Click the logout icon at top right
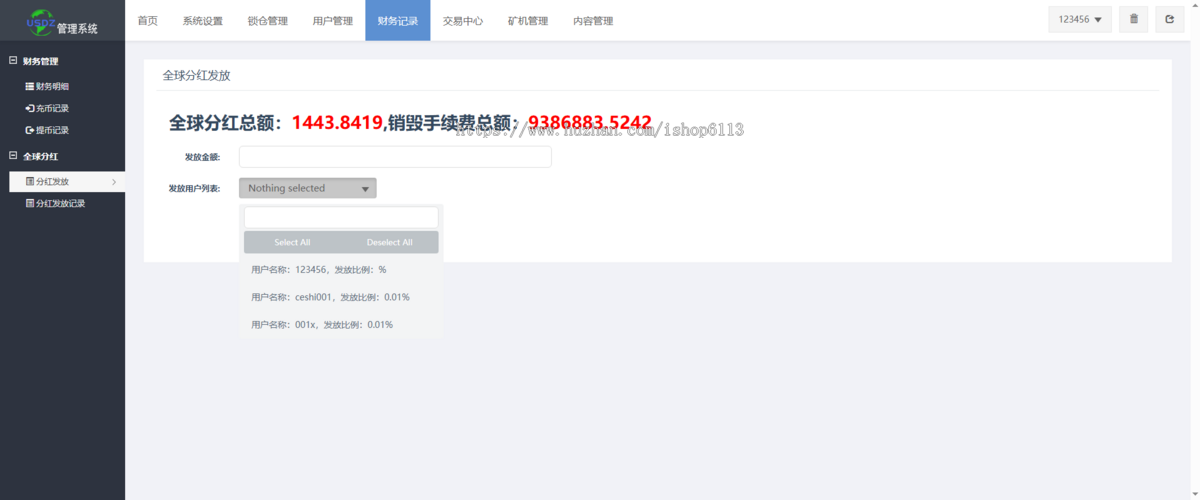 pyautogui.click(x=1169, y=19)
